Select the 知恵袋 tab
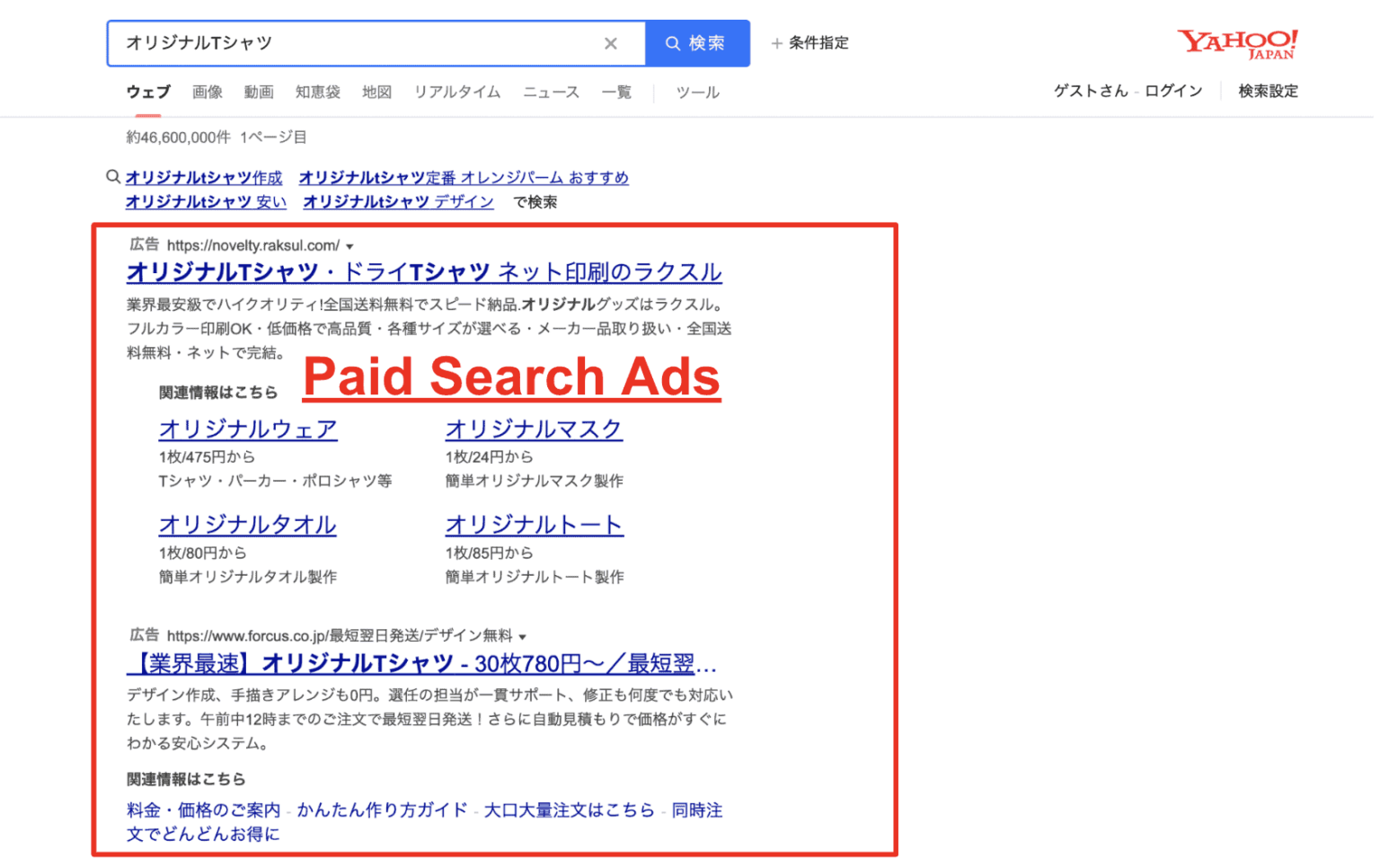The width and height of the screenshot is (1380, 868). coord(317,92)
